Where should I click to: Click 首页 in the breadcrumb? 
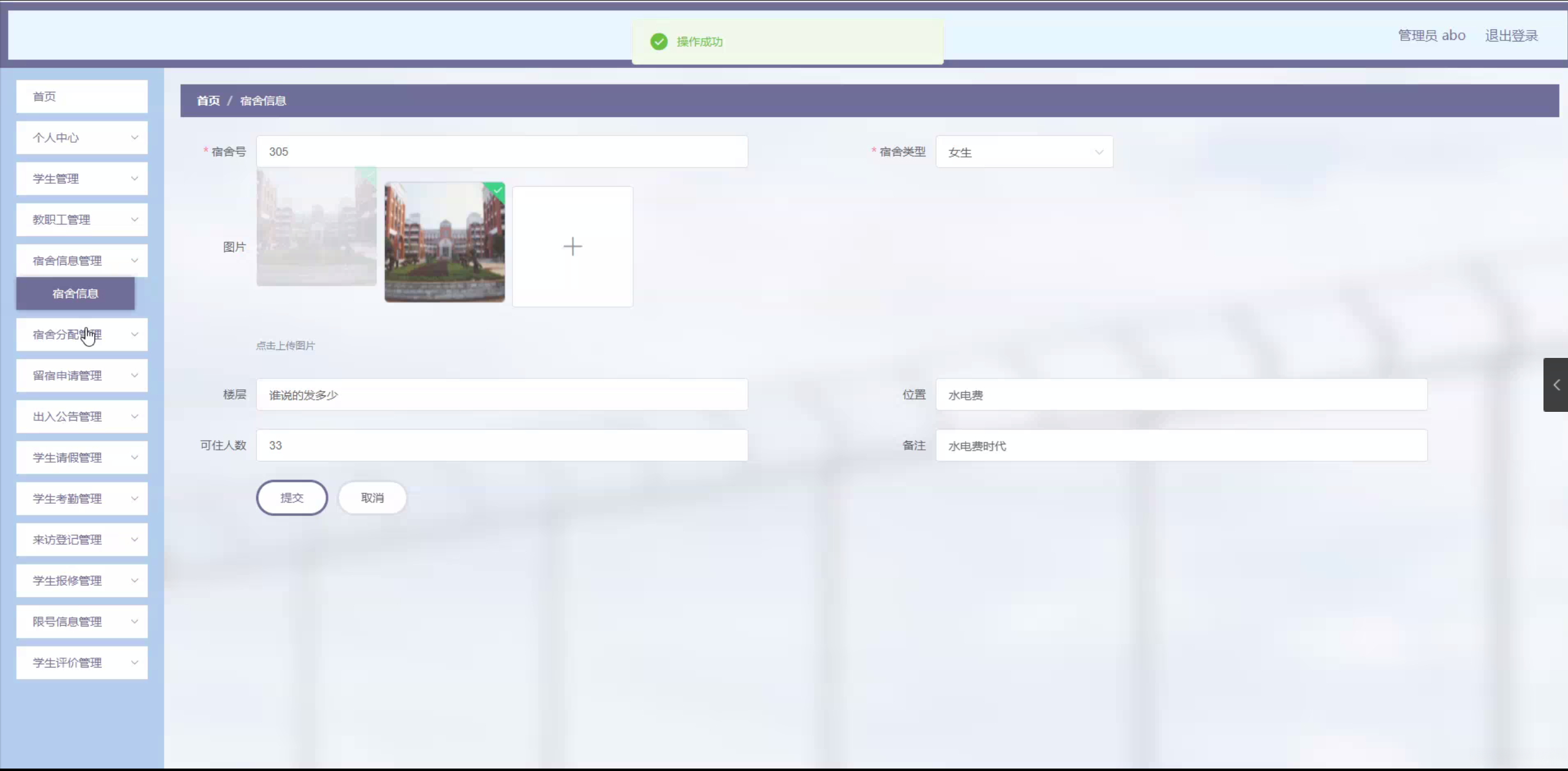pyautogui.click(x=208, y=101)
